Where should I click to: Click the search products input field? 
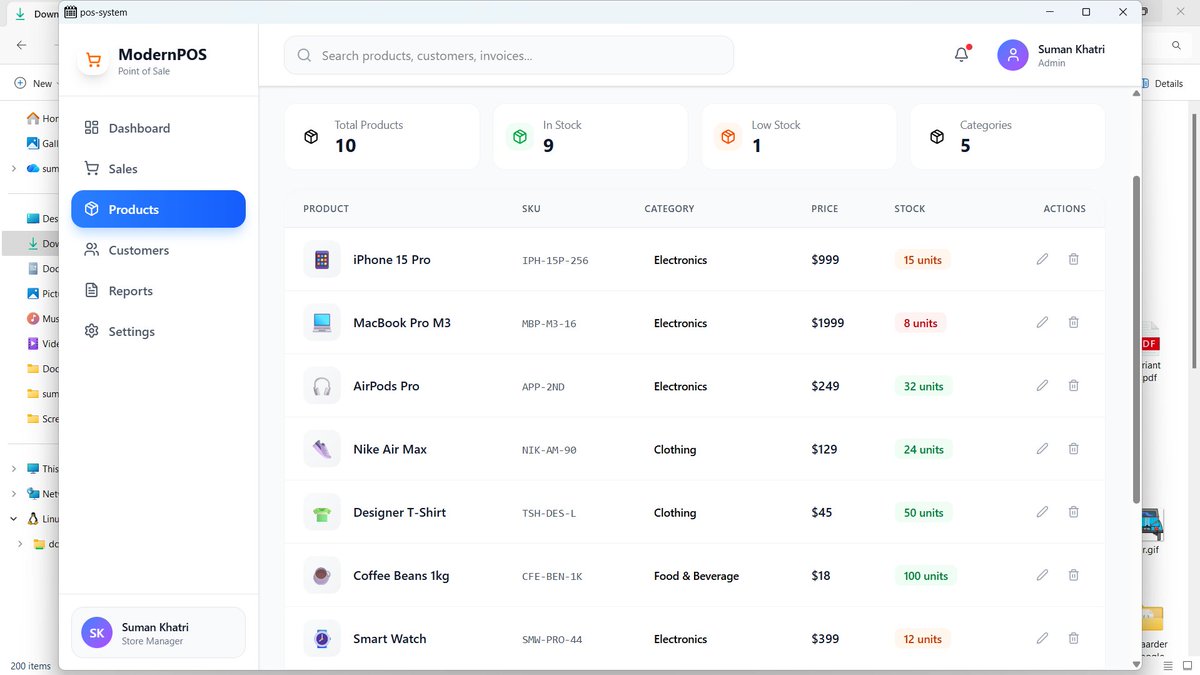tap(508, 55)
